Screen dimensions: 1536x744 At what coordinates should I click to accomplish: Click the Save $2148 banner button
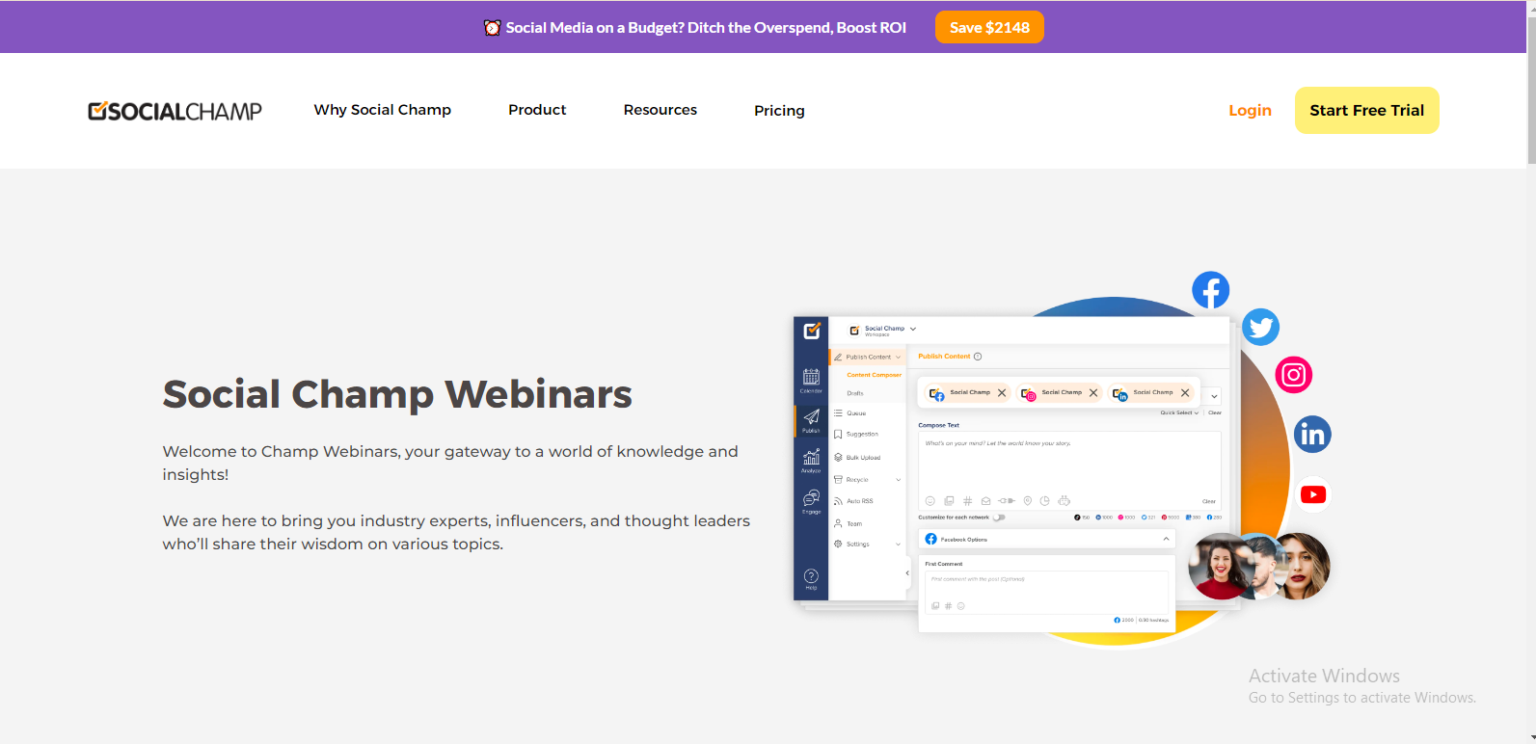(x=989, y=27)
